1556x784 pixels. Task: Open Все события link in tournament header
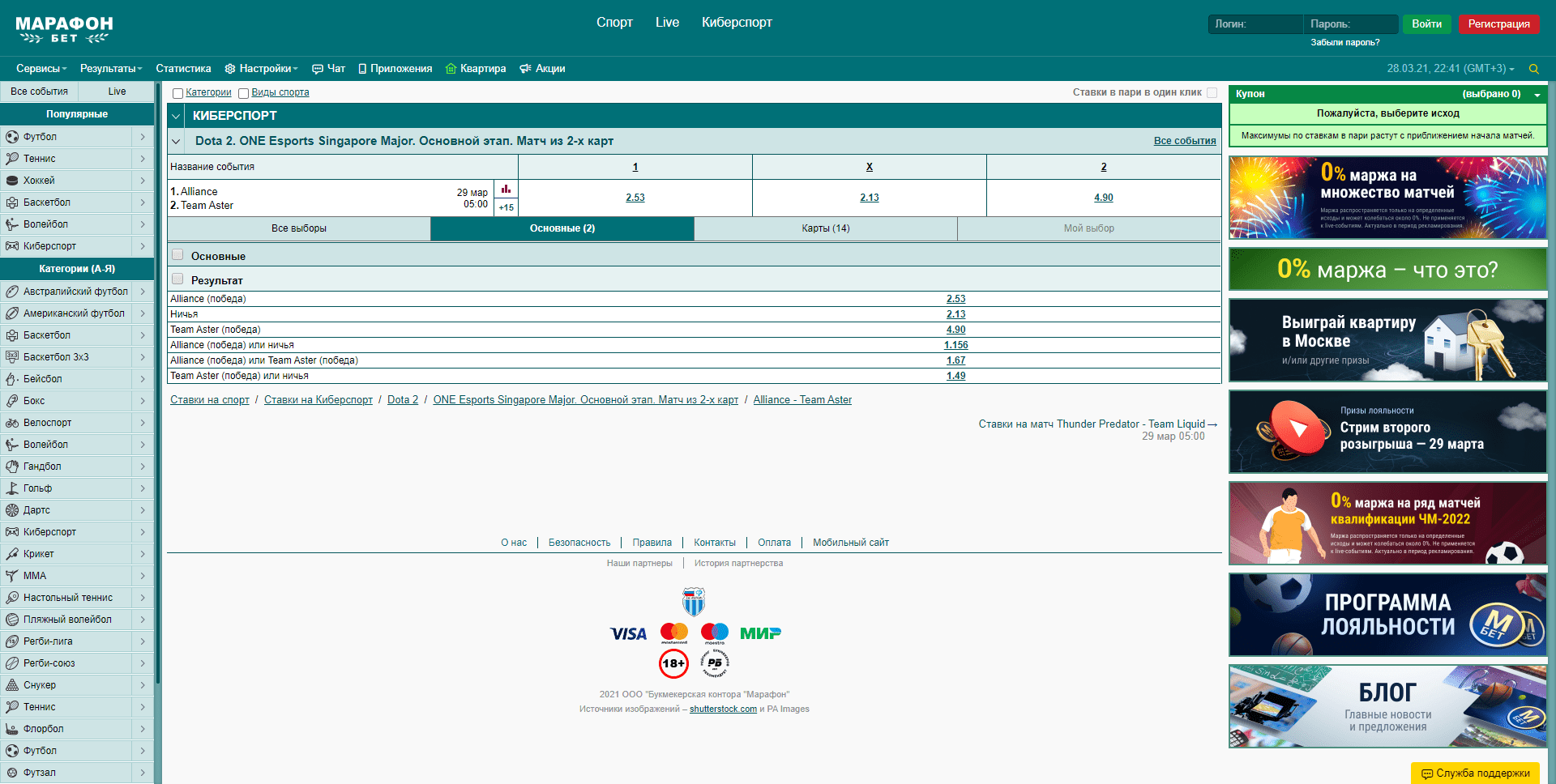(x=1185, y=141)
